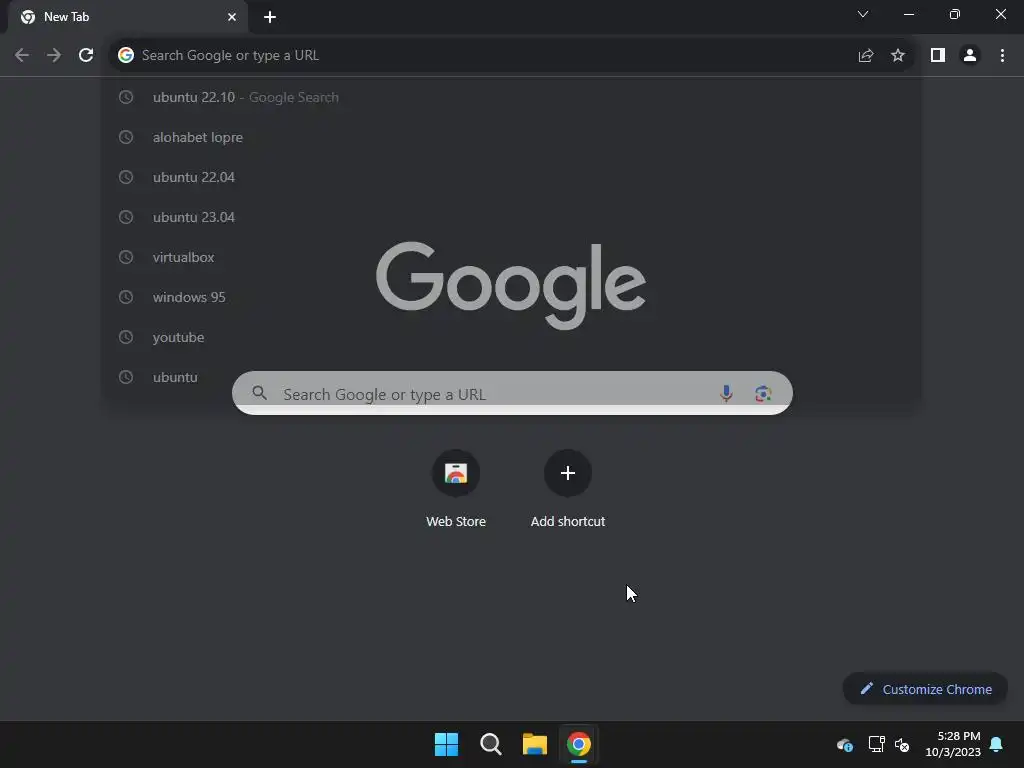The height and width of the screenshot is (768, 1024).
Task: Open the network tray icon
Action: pos(876,744)
